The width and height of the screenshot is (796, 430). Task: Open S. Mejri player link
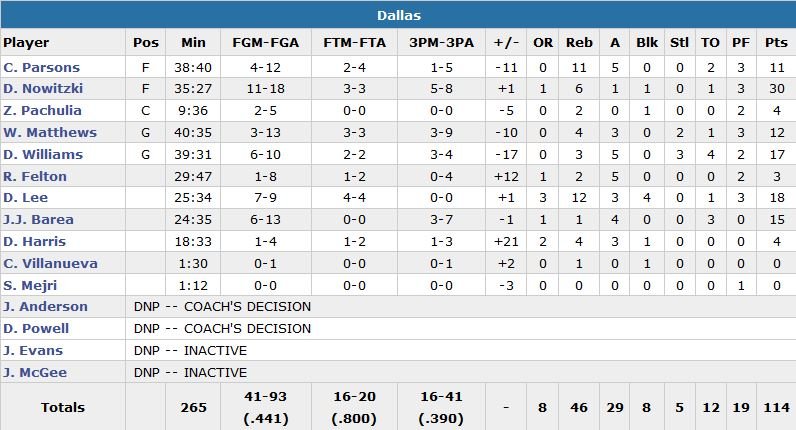click(x=31, y=287)
